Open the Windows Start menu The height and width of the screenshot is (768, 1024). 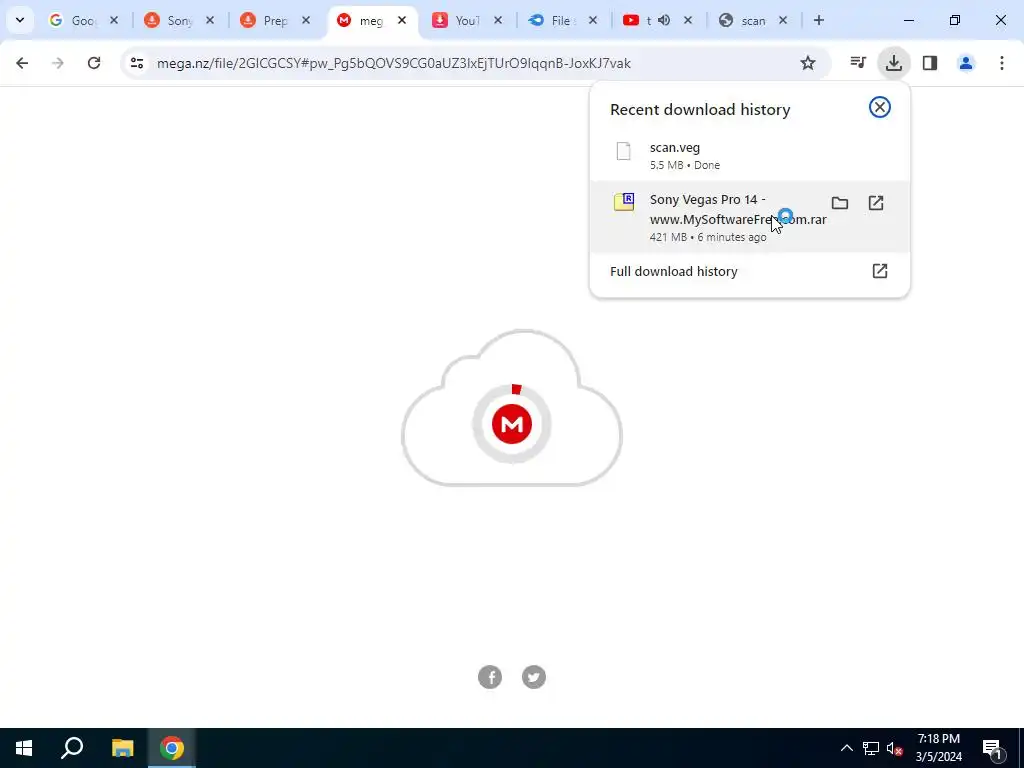point(24,748)
